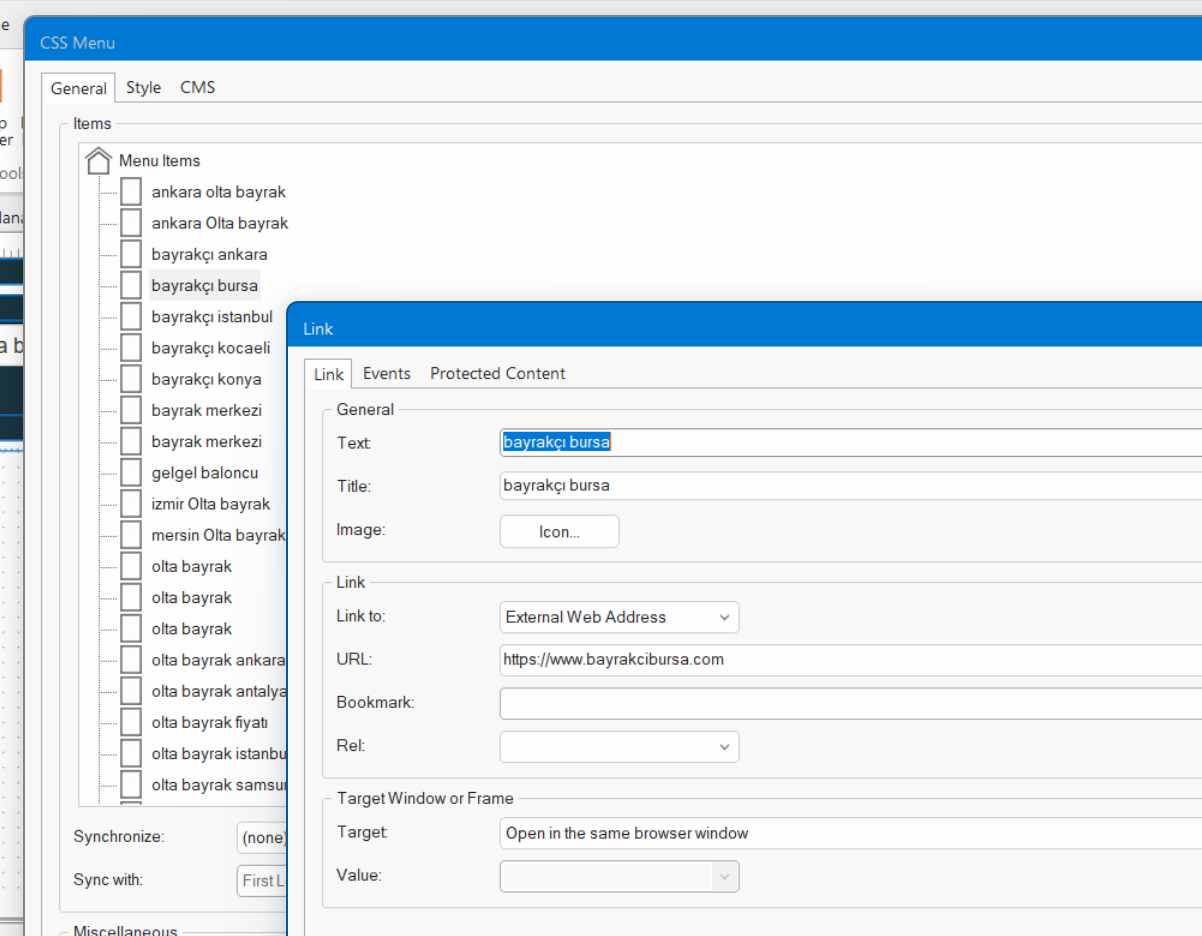
Task: Open the Events tab
Action: click(x=387, y=373)
